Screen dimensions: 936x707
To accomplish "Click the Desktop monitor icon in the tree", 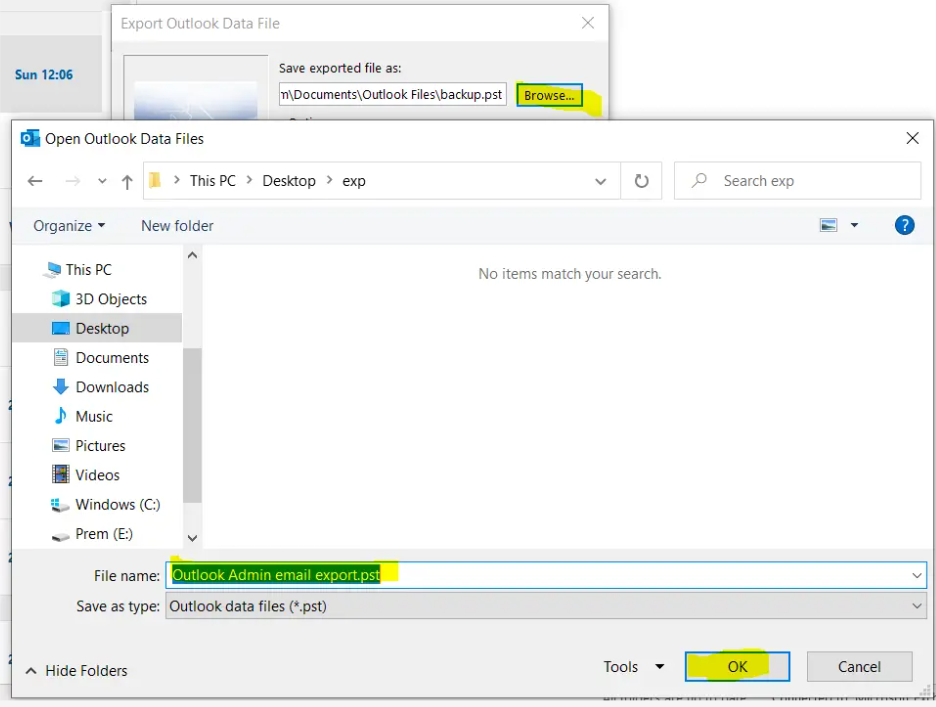I will (60, 328).
